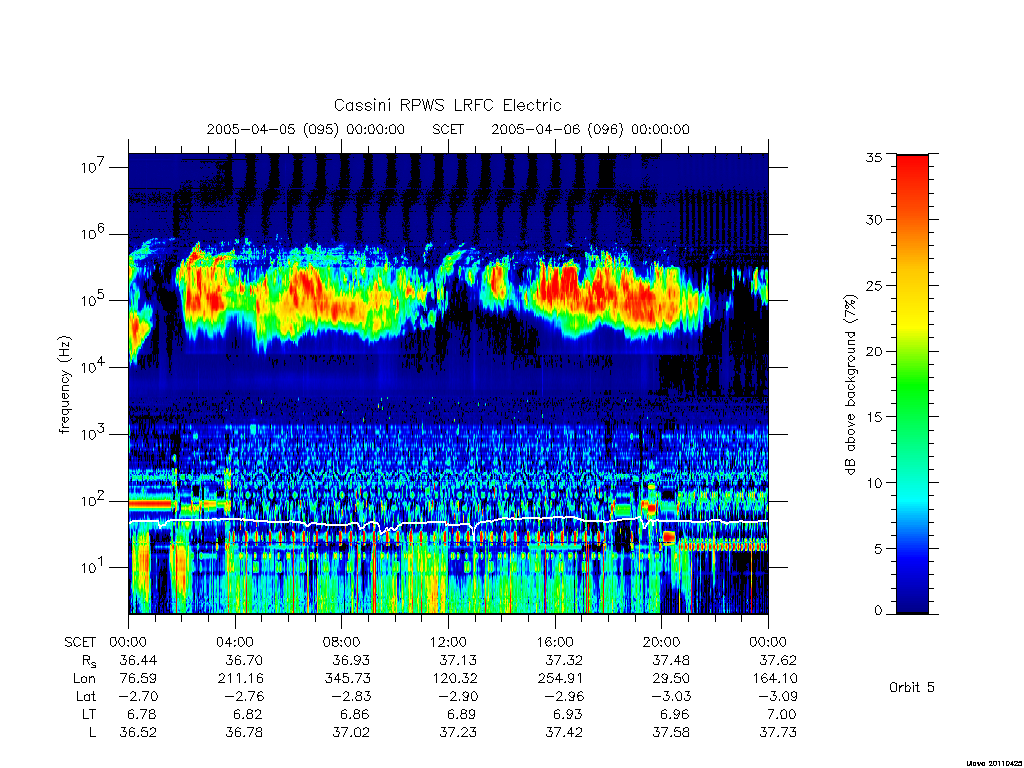Click the 'dB above background (7%)' colorbar label
The width and height of the screenshot is (1024, 768).
click(850, 384)
